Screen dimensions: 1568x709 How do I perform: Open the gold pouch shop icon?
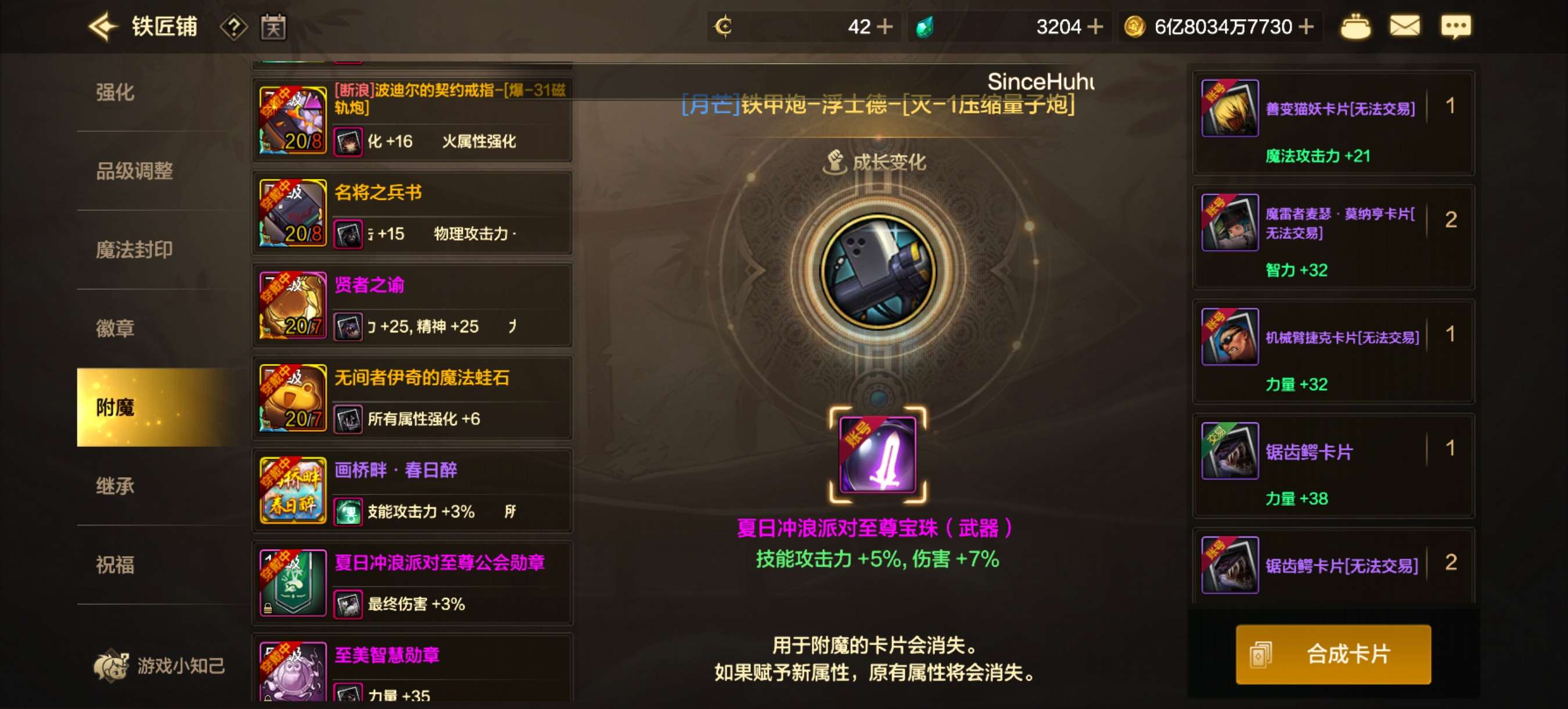pyautogui.click(x=1355, y=27)
